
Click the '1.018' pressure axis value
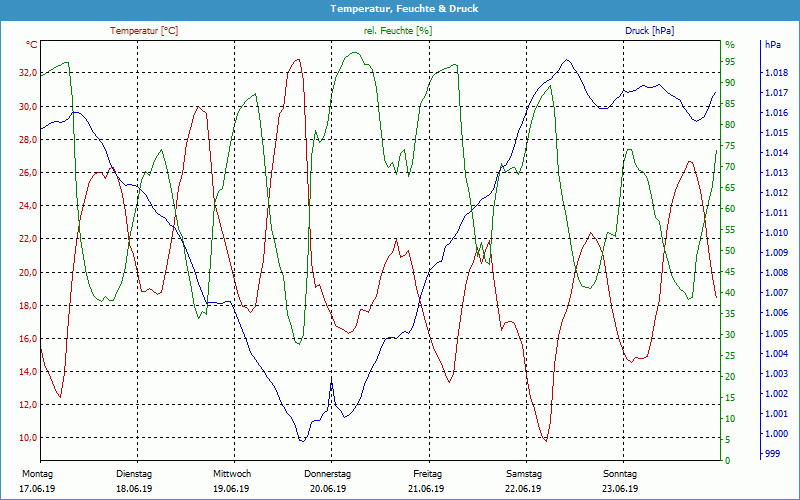coord(776,73)
